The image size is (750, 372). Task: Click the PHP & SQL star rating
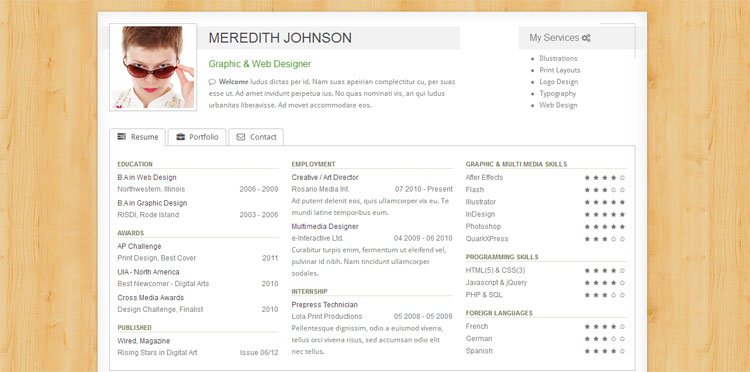(605, 295)
